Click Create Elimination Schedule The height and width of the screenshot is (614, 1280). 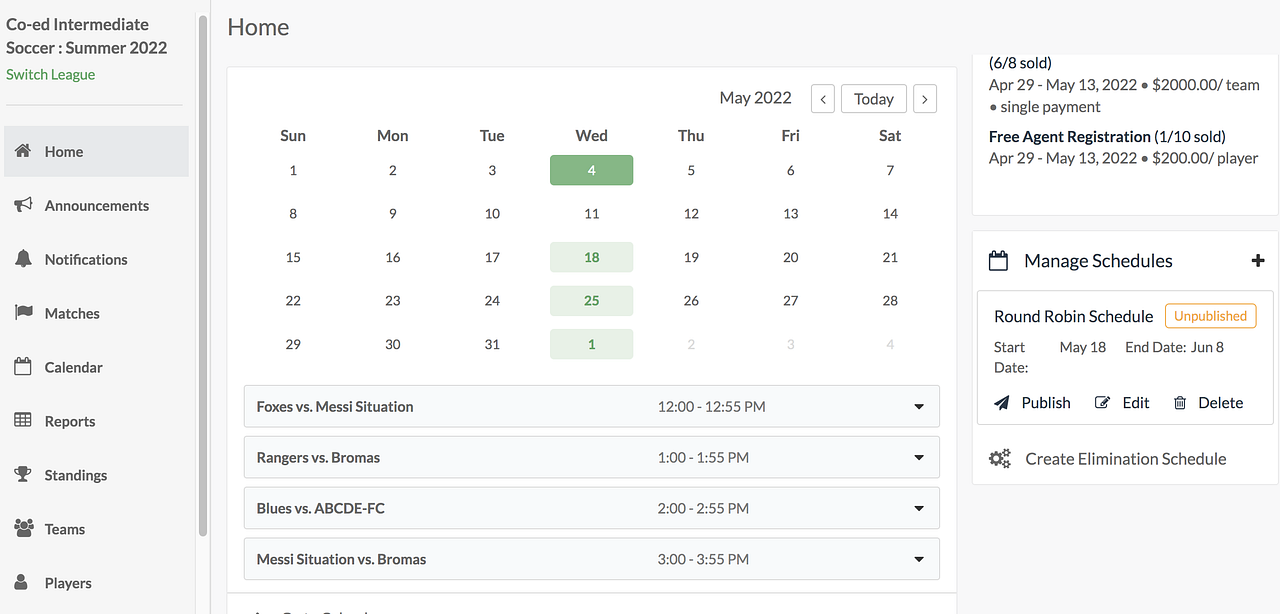[x=1125, y=459]
